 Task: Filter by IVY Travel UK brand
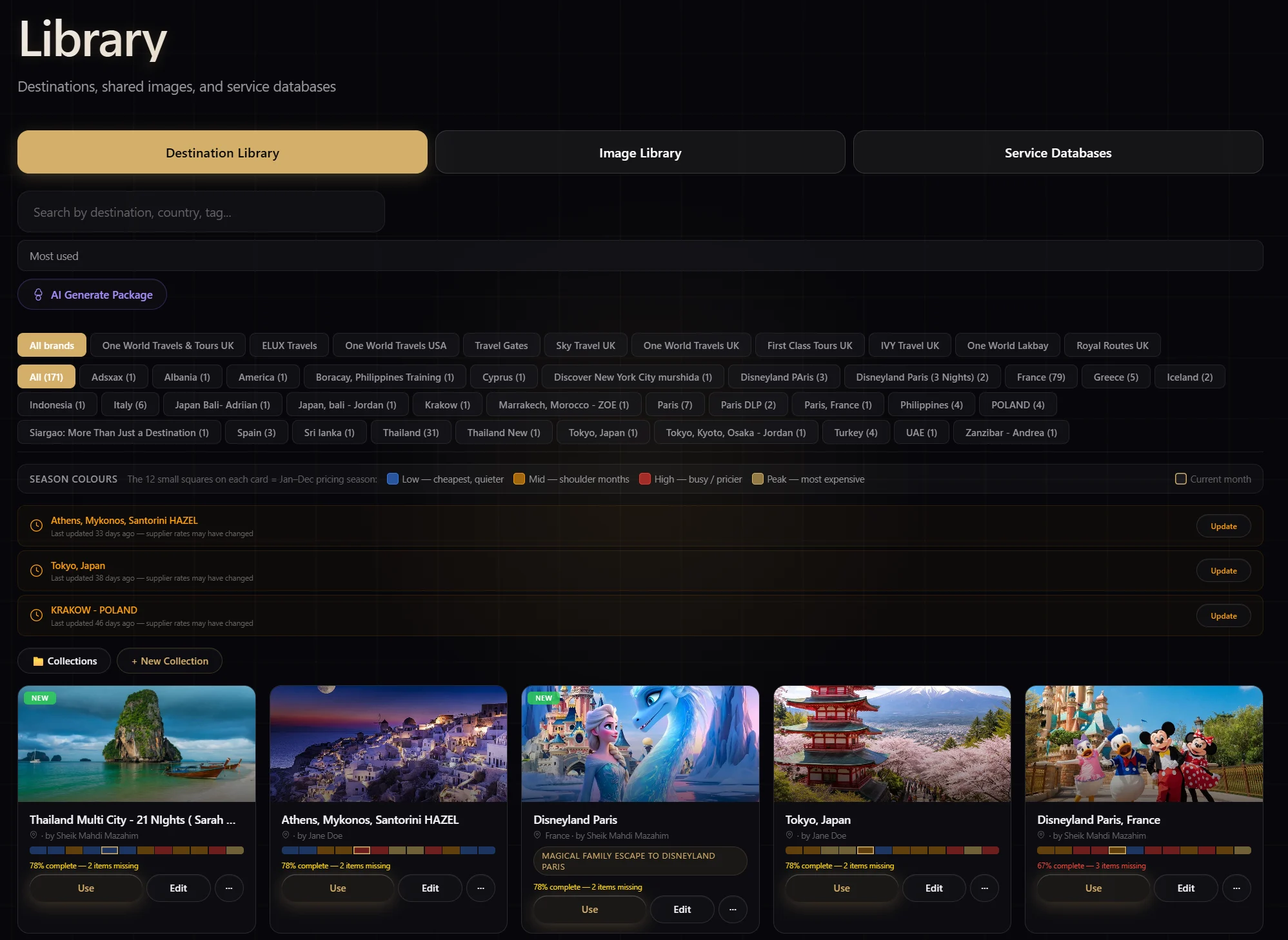click(x=910, y=345)
